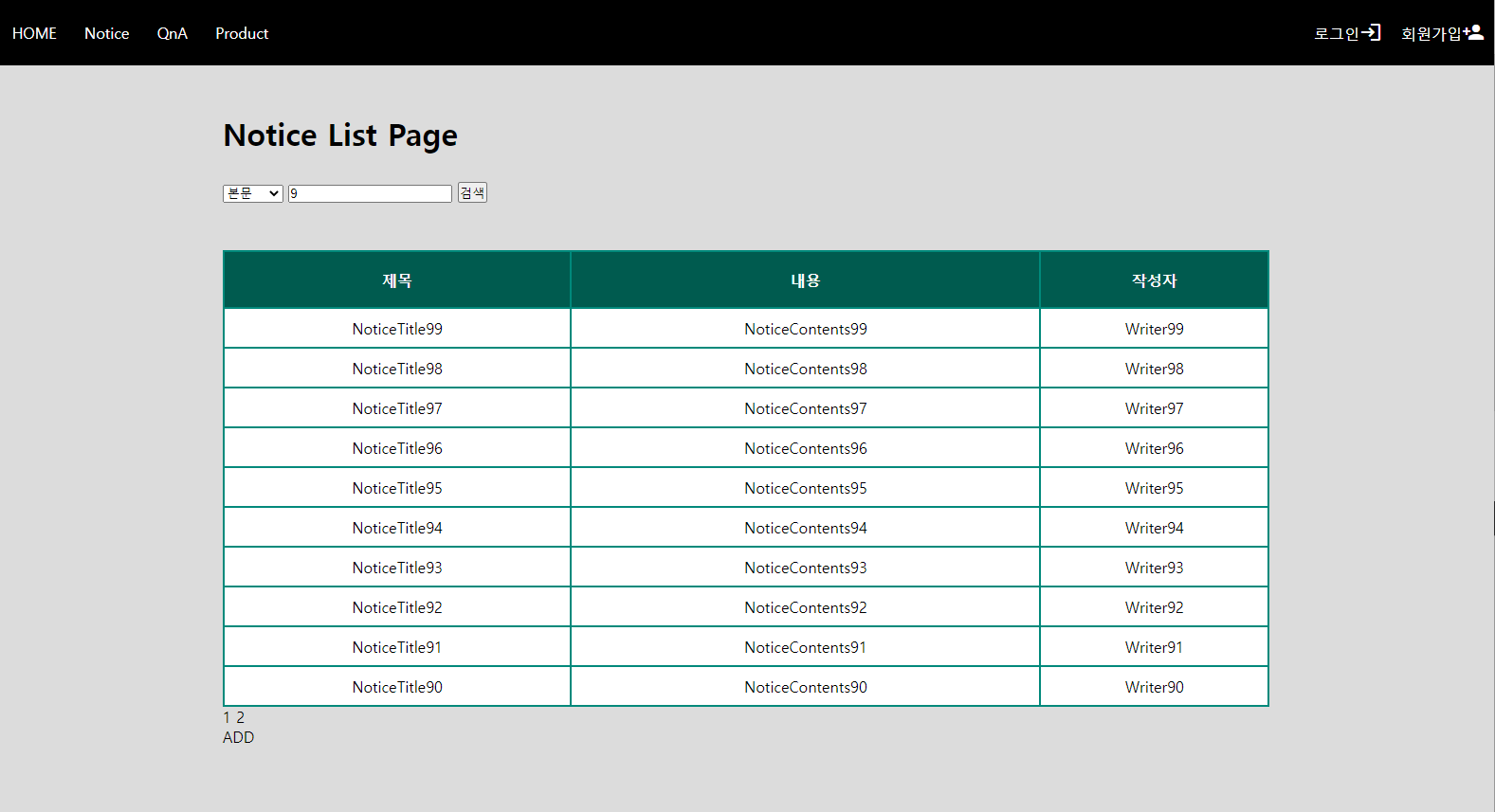Open NoticeTitle93 entry
This screenshot has width=1495, height=812.
(x=397, y=568)
